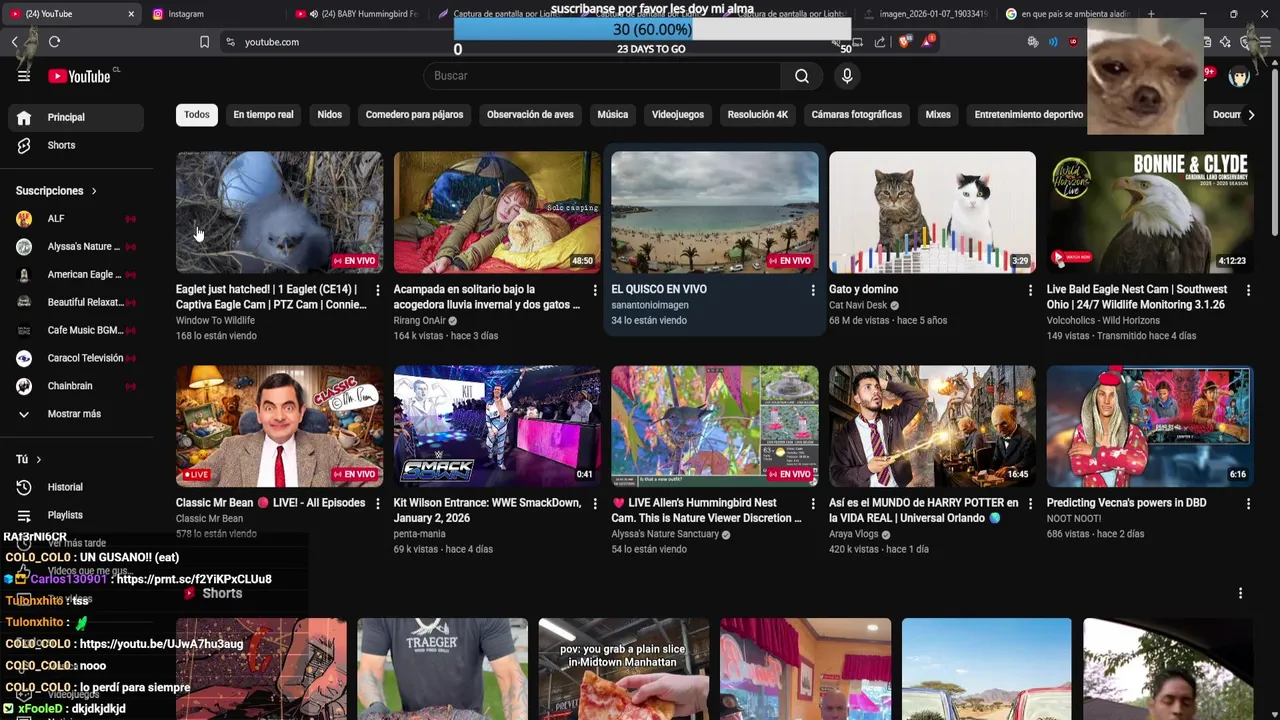This screenshot has width=1280, height=720.
Task: Switch to the Instagram browser tab
Action: [215, 14]
